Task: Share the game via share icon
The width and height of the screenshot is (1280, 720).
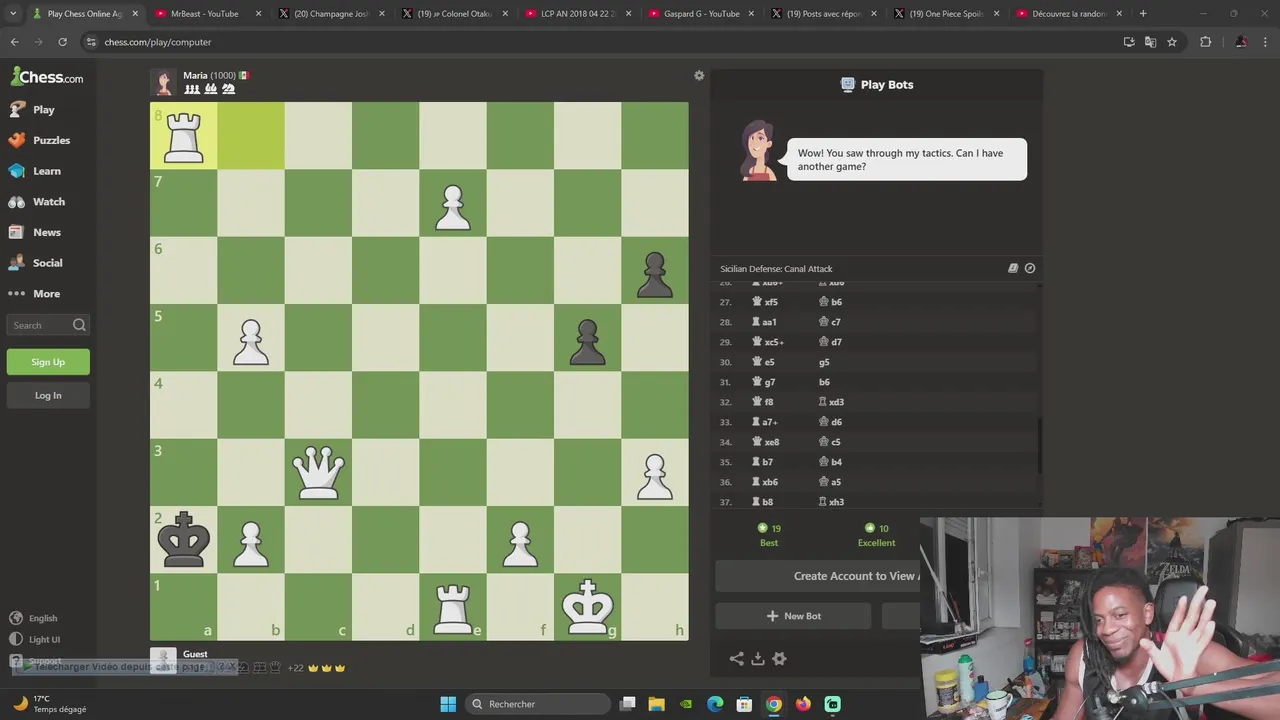Action: click(x=737, y=658)
